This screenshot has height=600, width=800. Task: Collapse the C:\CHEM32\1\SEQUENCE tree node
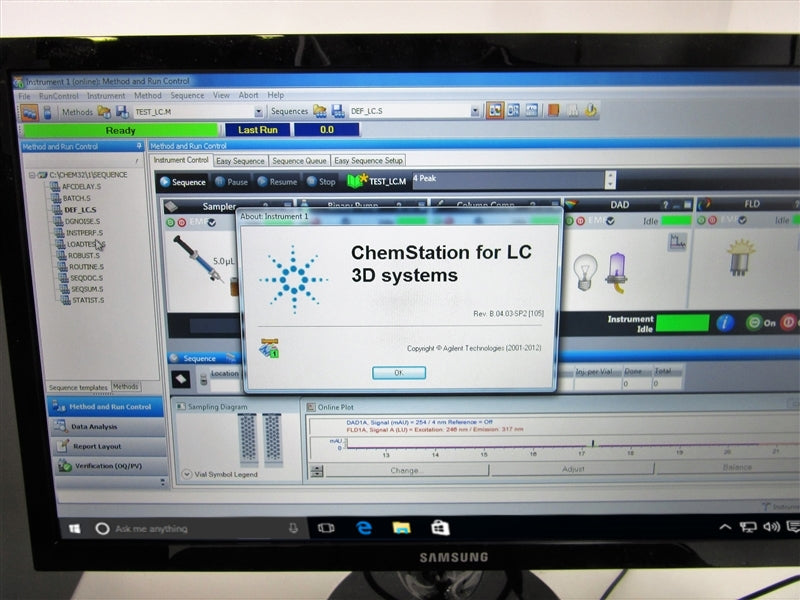[x=32, y=175]
